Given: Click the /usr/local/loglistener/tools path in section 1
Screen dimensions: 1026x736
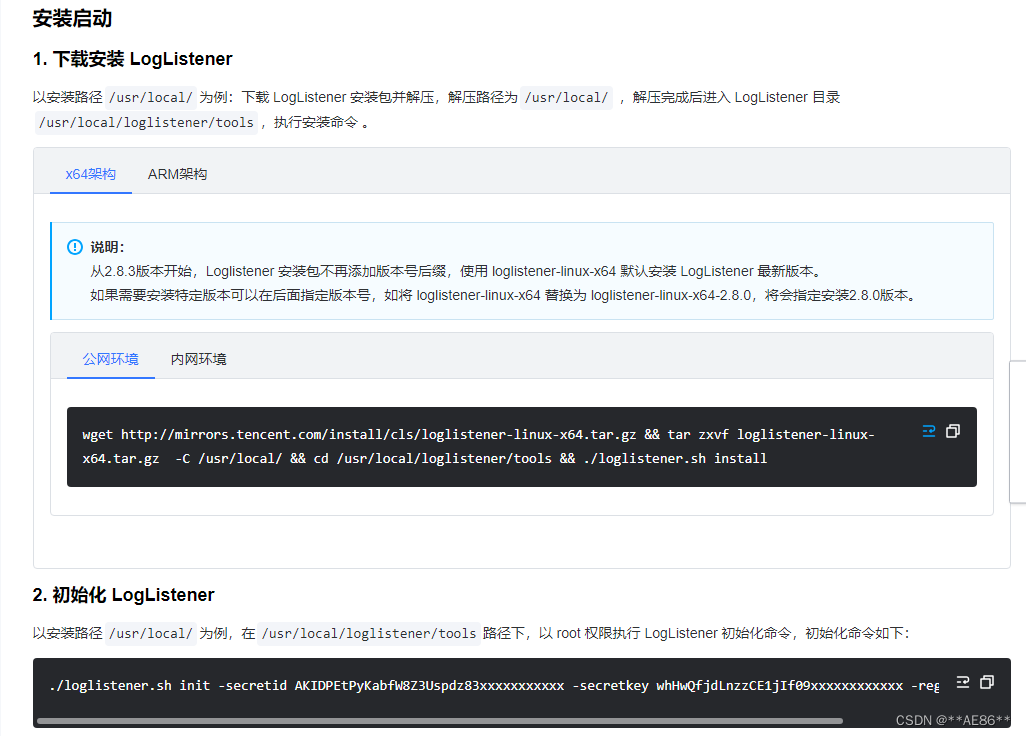Looking at the screenshot, I should [146, 122].
